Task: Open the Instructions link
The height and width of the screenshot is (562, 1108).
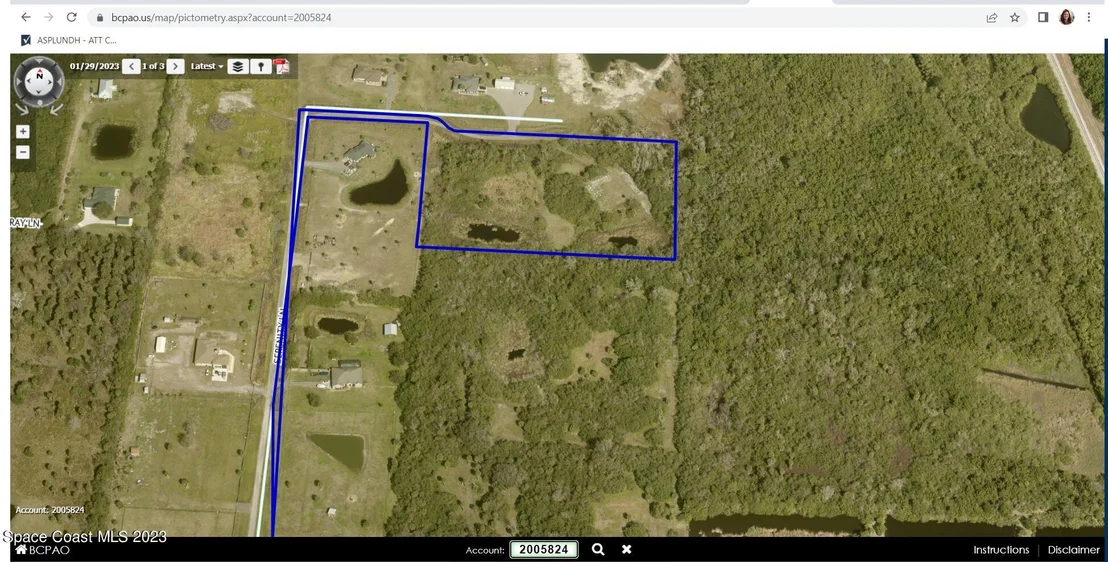Action: pos(1001,549)
